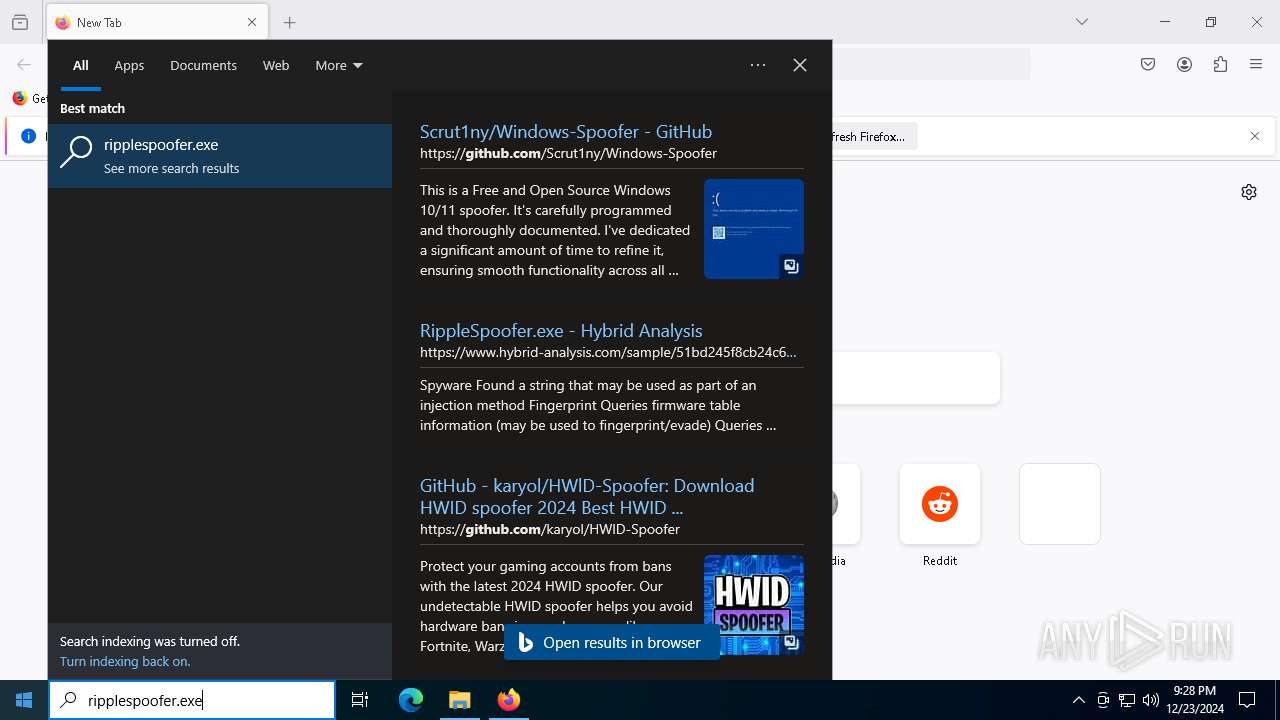Open the Save to Pocket icon
This screenshot has width=1280, height=720.
pos(1148,65)
